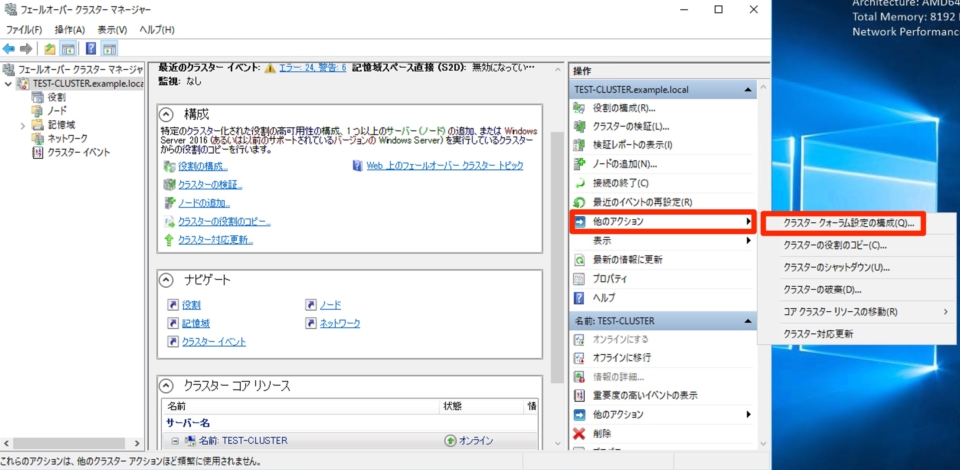
Task: Select 記憶域 in the left tree
Action: tap(61, 125)
